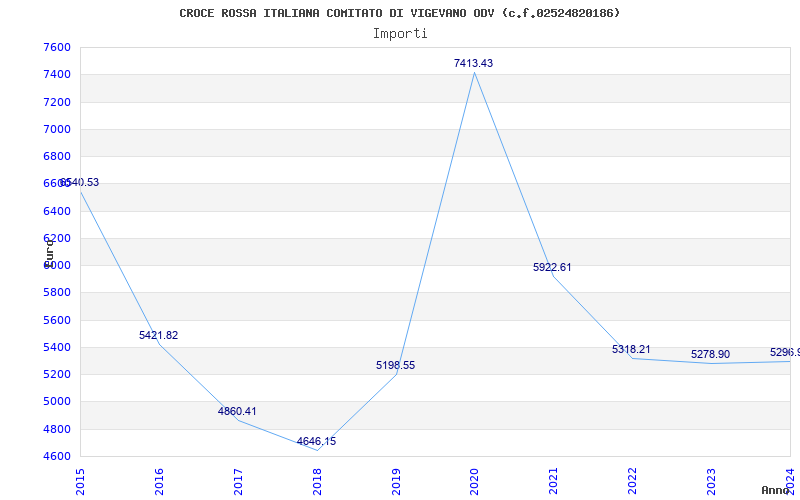800x500 pixels.
Task: Click the 5000 y-axis value
Action: (x=57, y=402)
